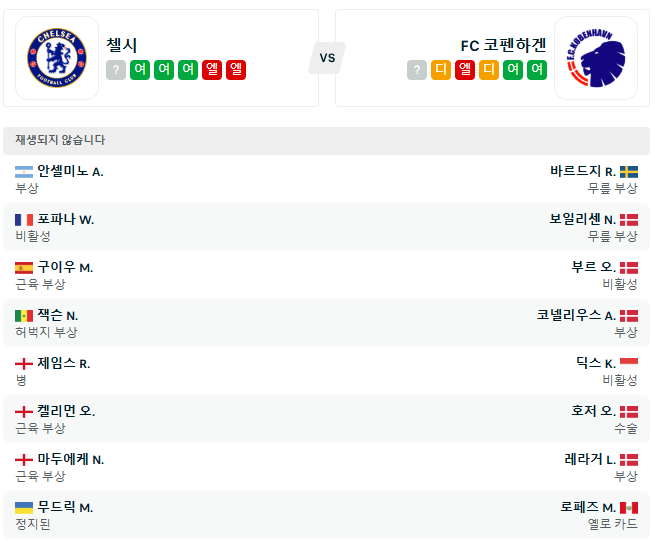This screenshot has width=655, height=547.
Task: Select player 마두에케 N.
Action: tap(71, 459)
